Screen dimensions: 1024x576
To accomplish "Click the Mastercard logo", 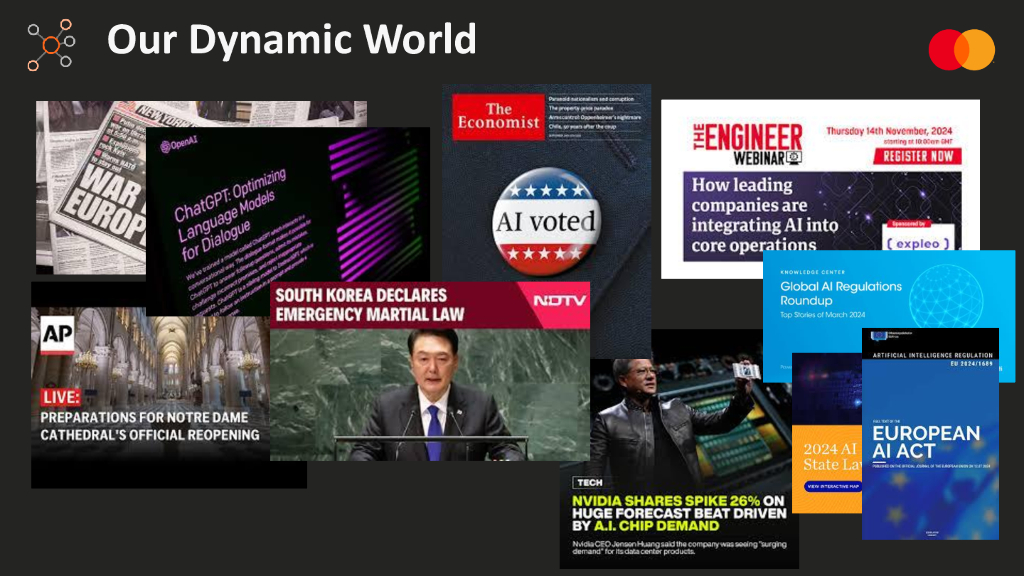I will coord(961,50).
